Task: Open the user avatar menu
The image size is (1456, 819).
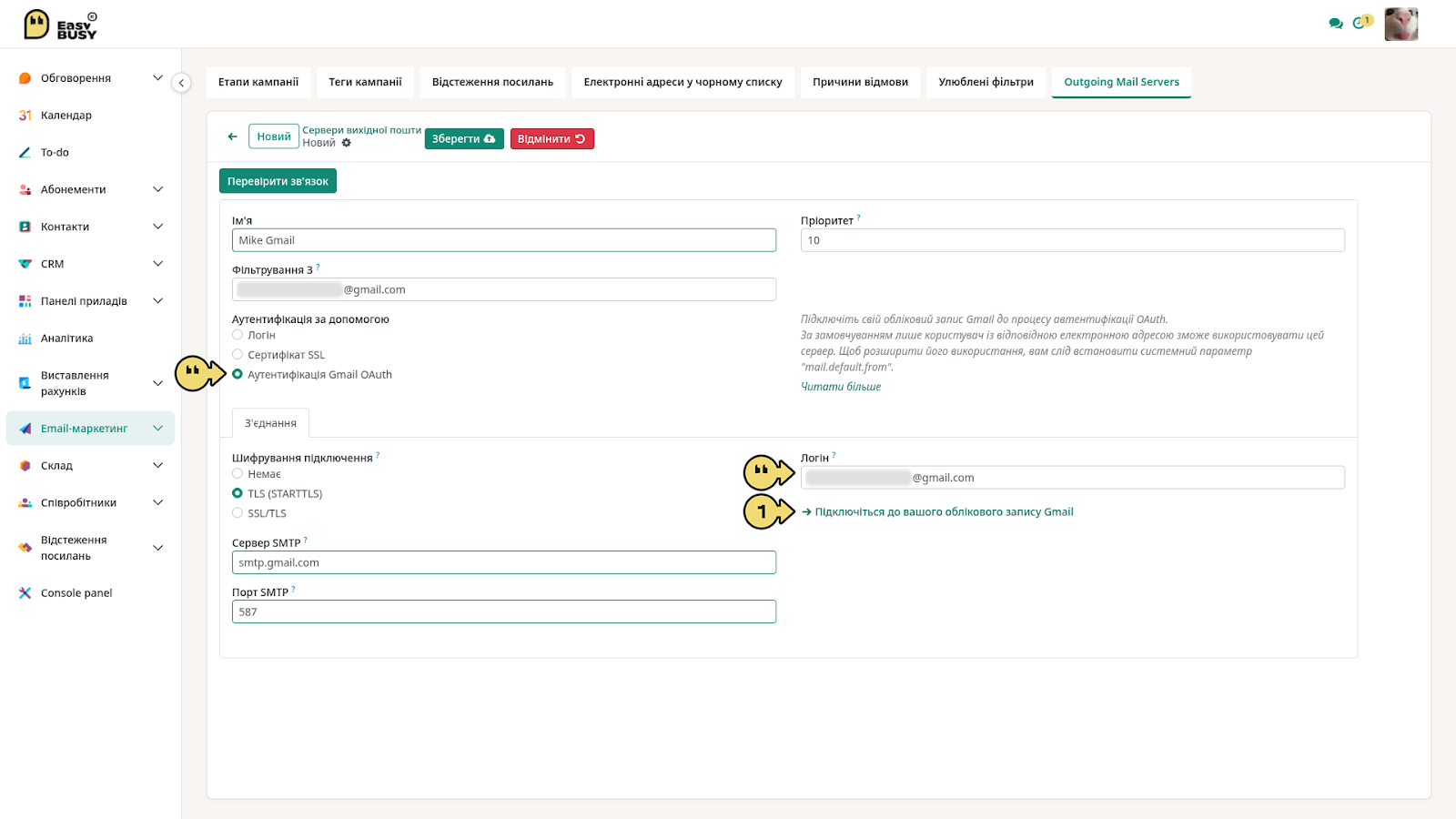Action: 1401,25
